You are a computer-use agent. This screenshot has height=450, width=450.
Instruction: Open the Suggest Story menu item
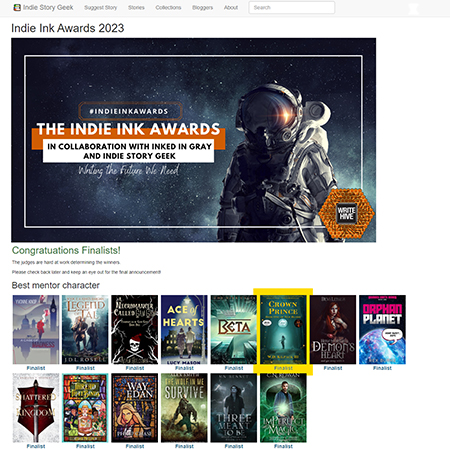(x=101, y=7)
